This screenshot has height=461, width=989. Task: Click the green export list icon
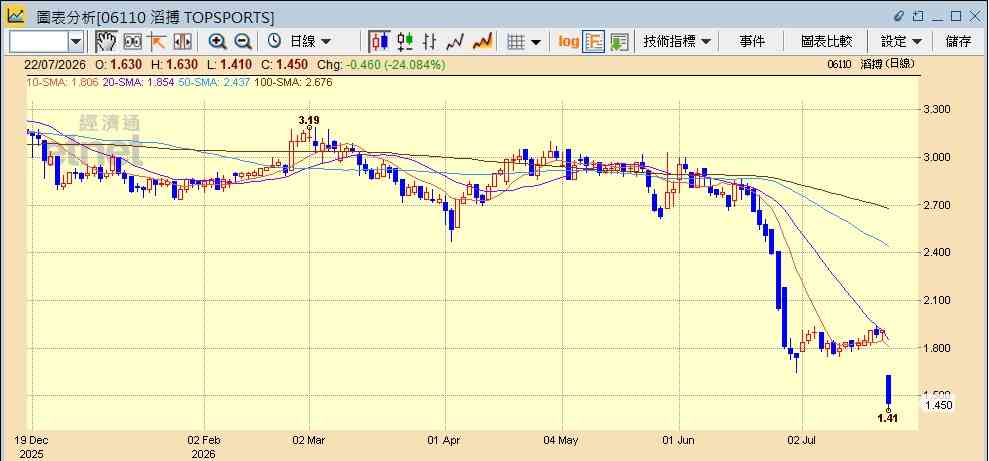619,42
